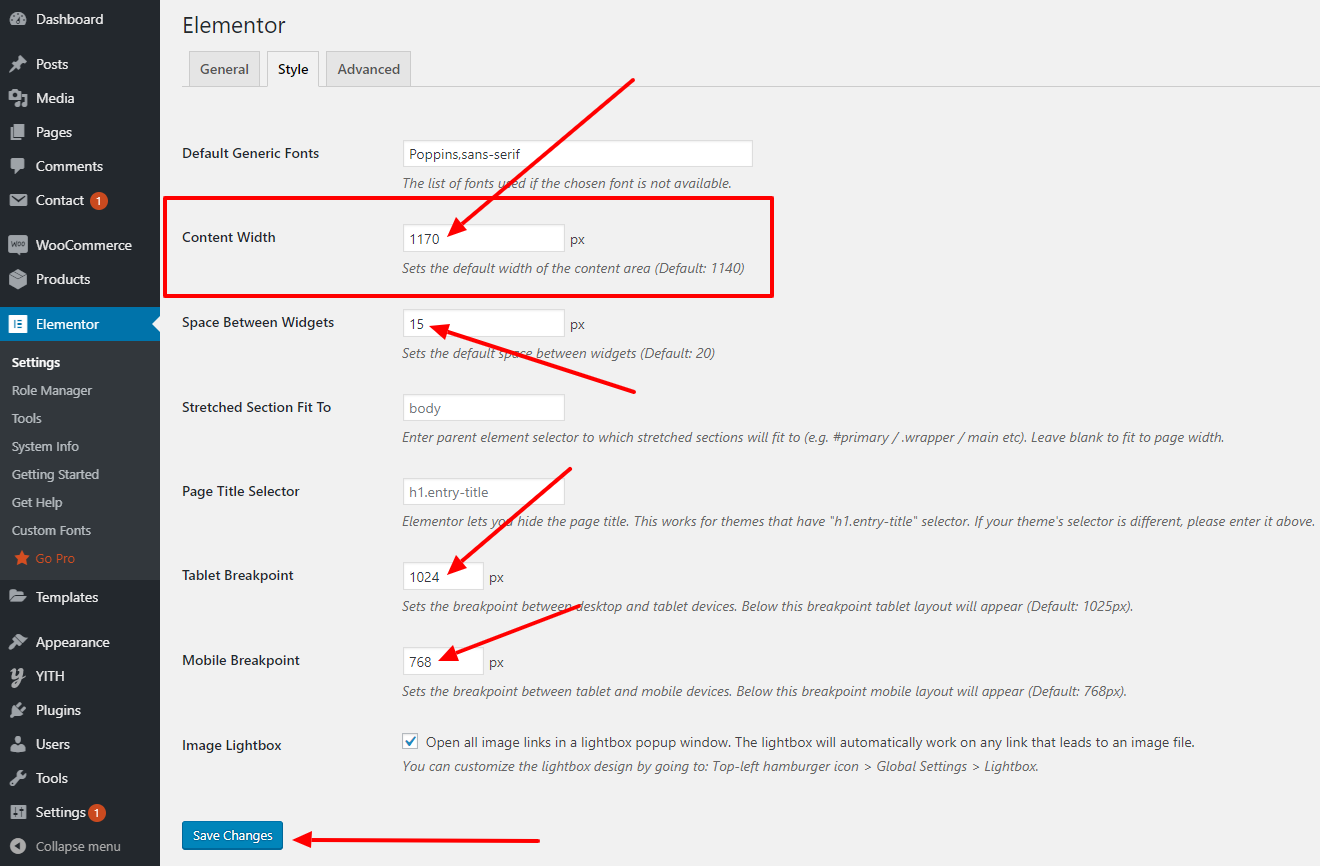Click the Comments speech bubble icon
Image resolution: width=1320 pixels, height=866 pixels.
click(x=18, y=166)
